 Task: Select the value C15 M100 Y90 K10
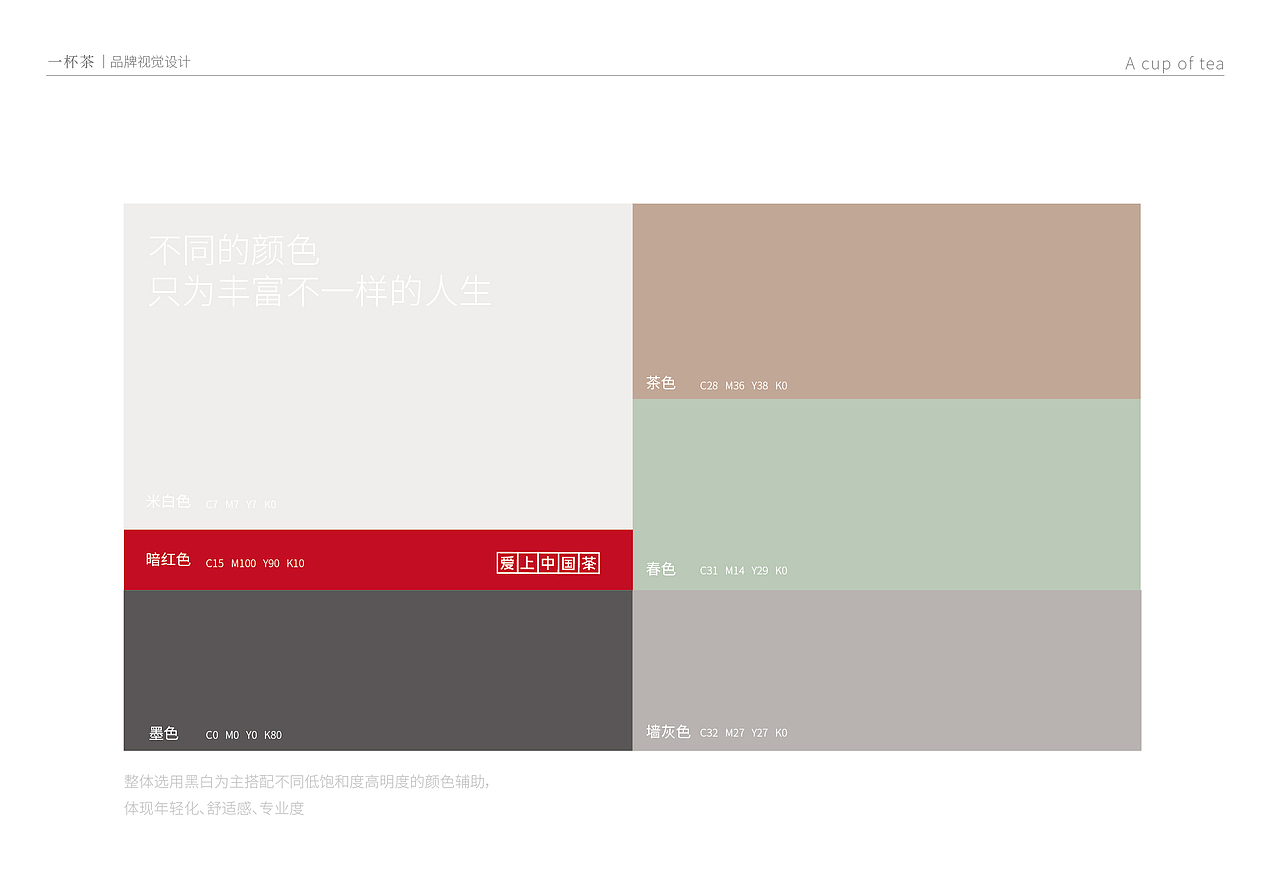coord(255,563)
